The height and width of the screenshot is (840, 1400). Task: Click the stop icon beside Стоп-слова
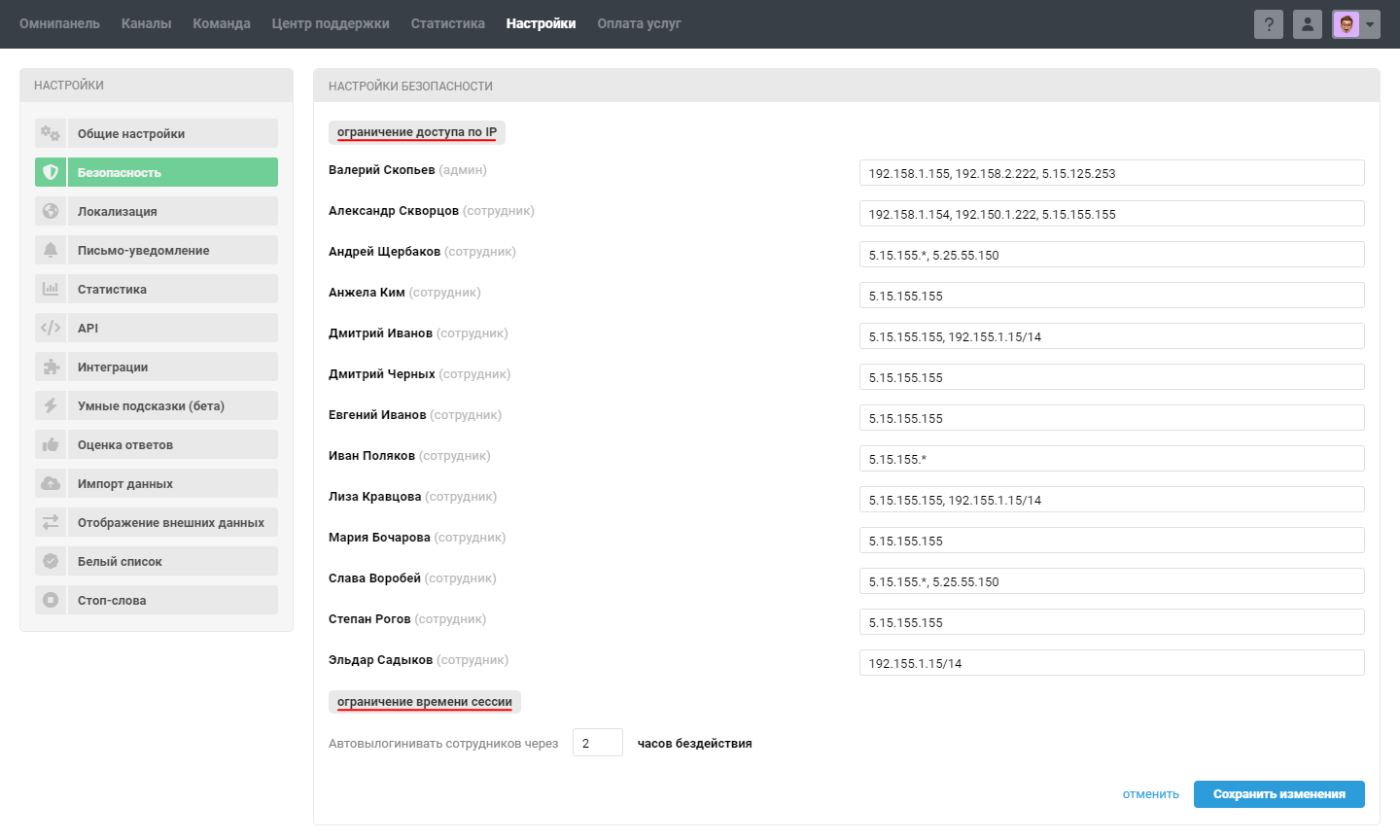coord(51,600)
